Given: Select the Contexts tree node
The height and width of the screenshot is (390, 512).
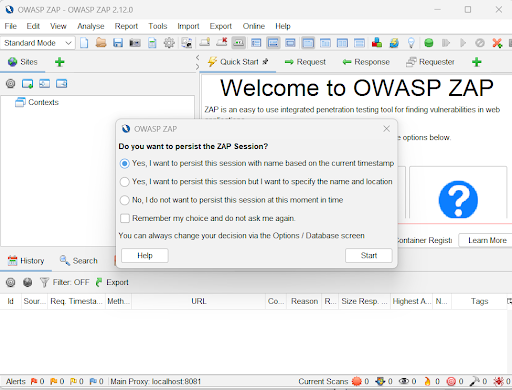Looking at the screenshot, I should [37, 102].
